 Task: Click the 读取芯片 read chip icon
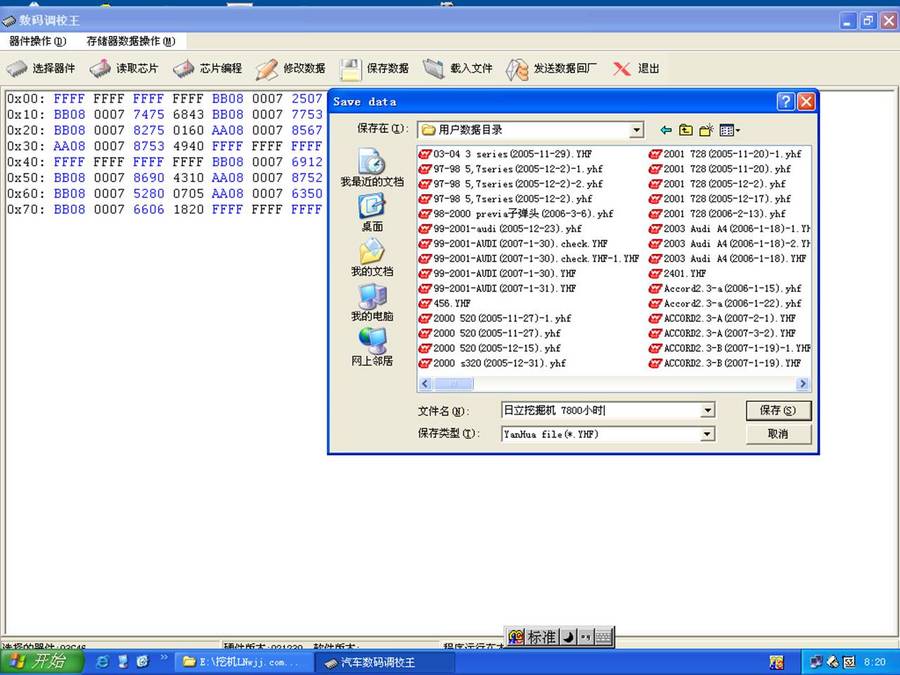pos(101,69)
